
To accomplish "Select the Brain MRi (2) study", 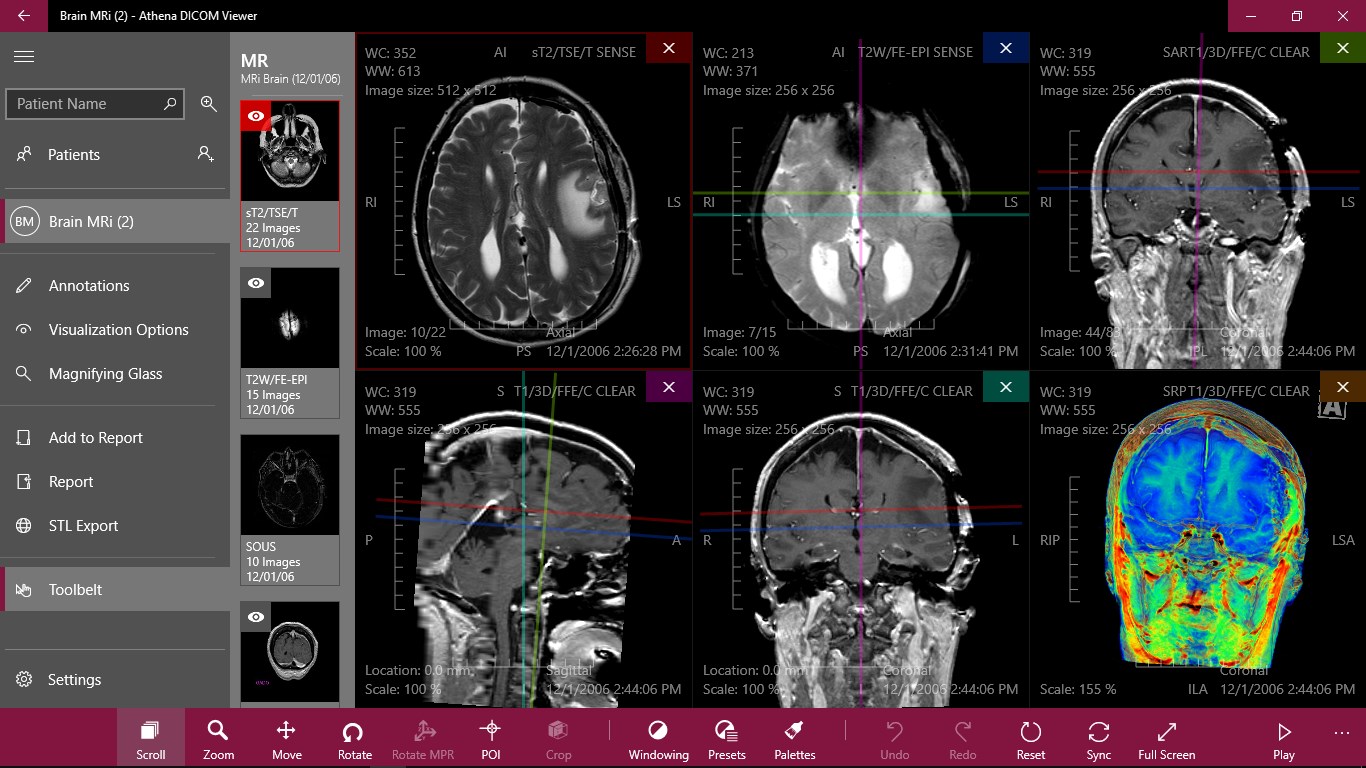I will pyautogui.click(x=115, y=221).
